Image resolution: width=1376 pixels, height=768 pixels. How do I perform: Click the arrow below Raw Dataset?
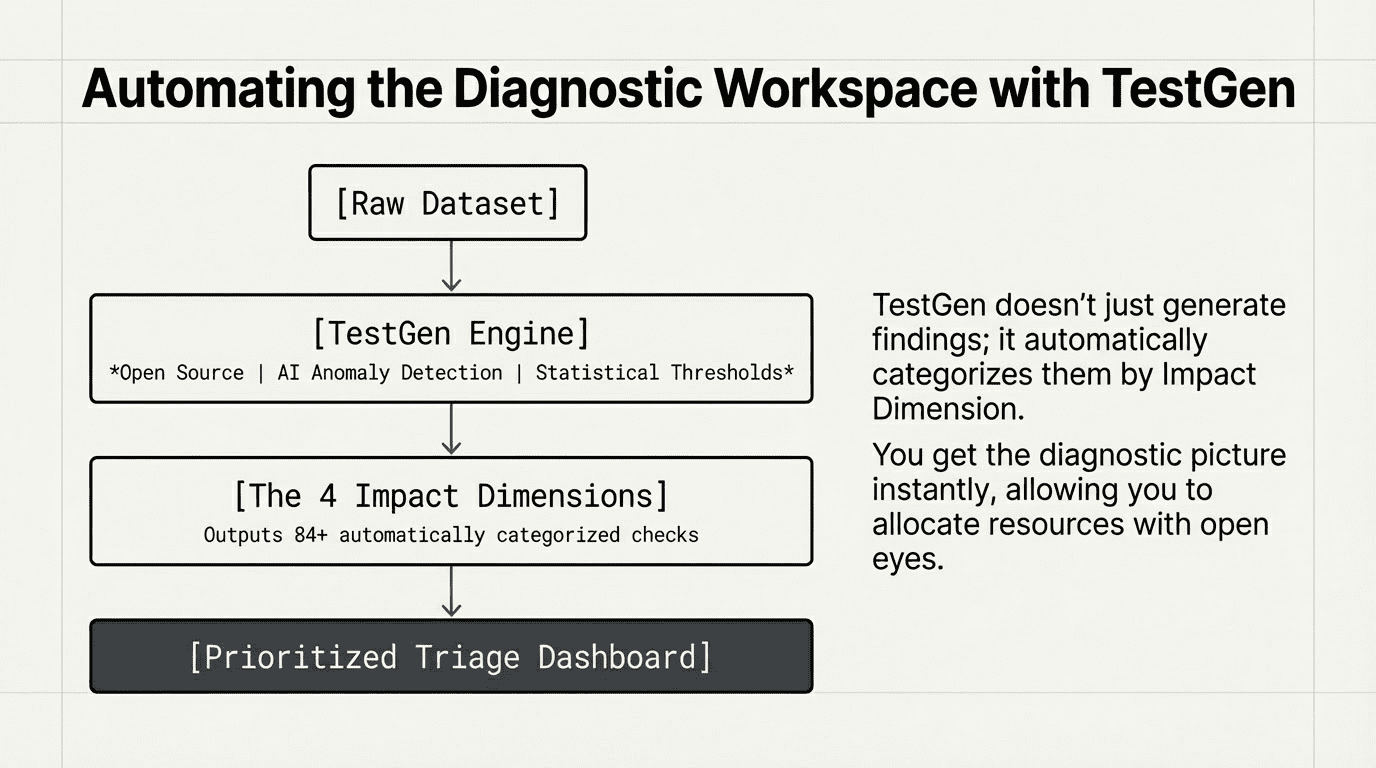click(x=451, y=266)
